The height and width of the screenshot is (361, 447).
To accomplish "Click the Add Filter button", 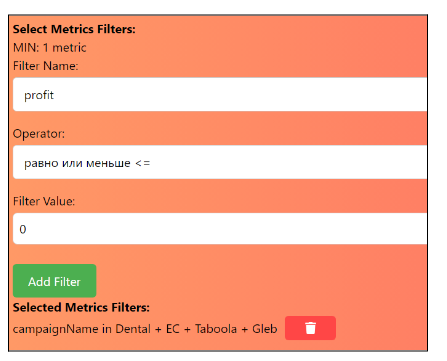I will pyautogui.click(x=54, y=281).
